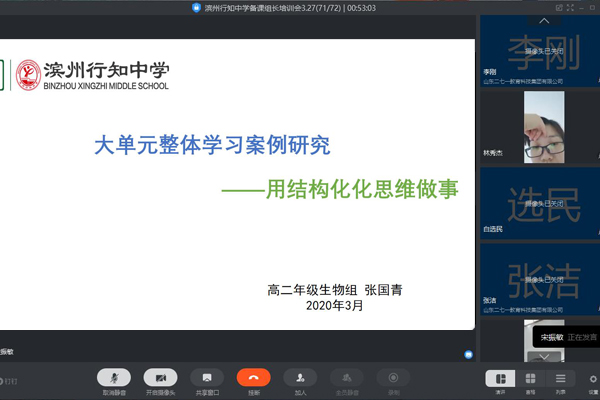Expand participant strip downward with bottom chevron

tap(544, 357)
